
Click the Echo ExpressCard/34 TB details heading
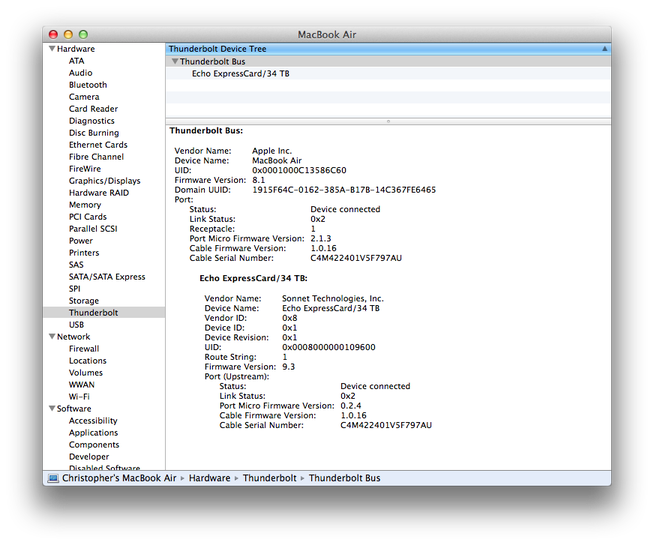[253, 279]
